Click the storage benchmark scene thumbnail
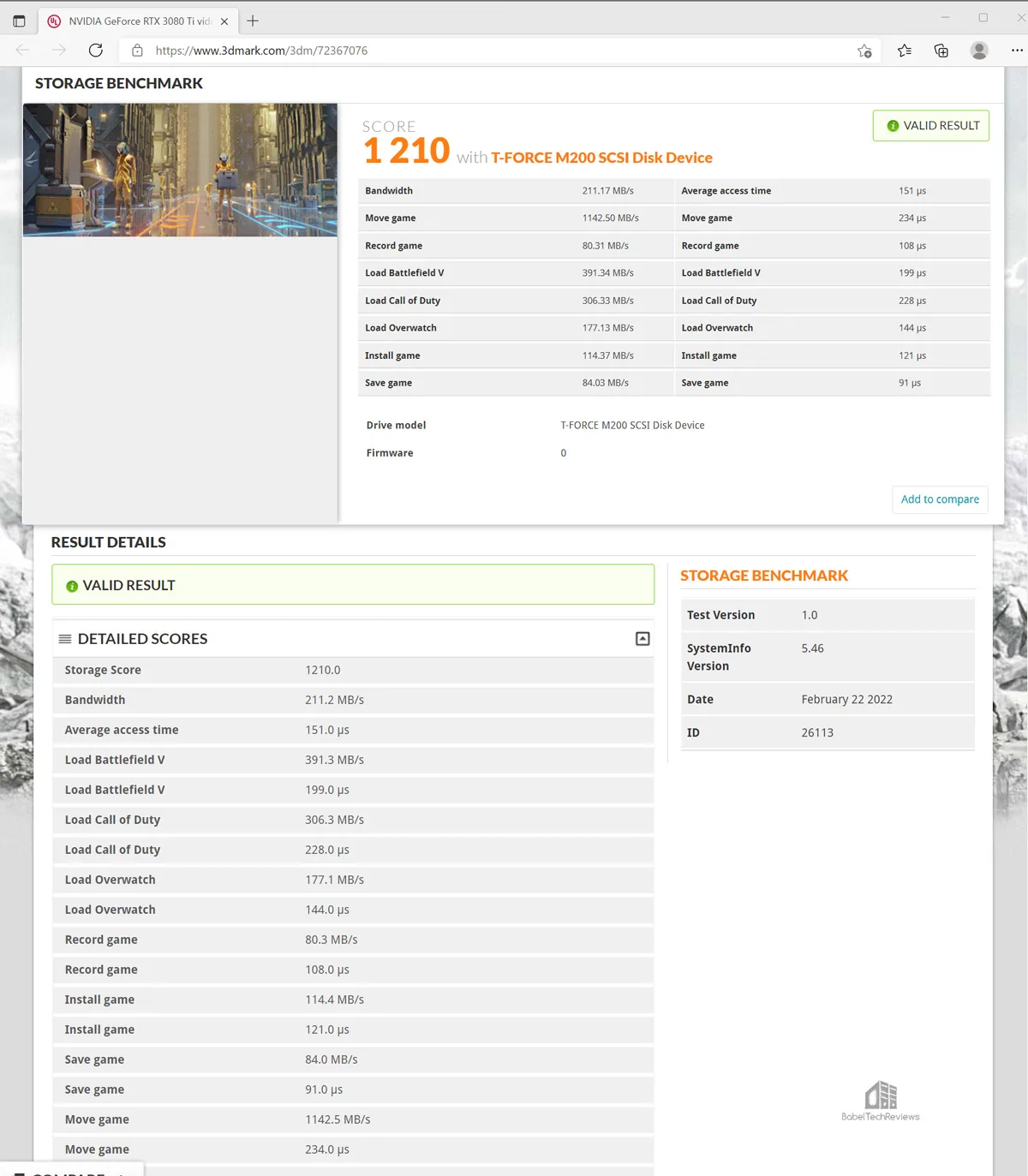 point(180,170)
